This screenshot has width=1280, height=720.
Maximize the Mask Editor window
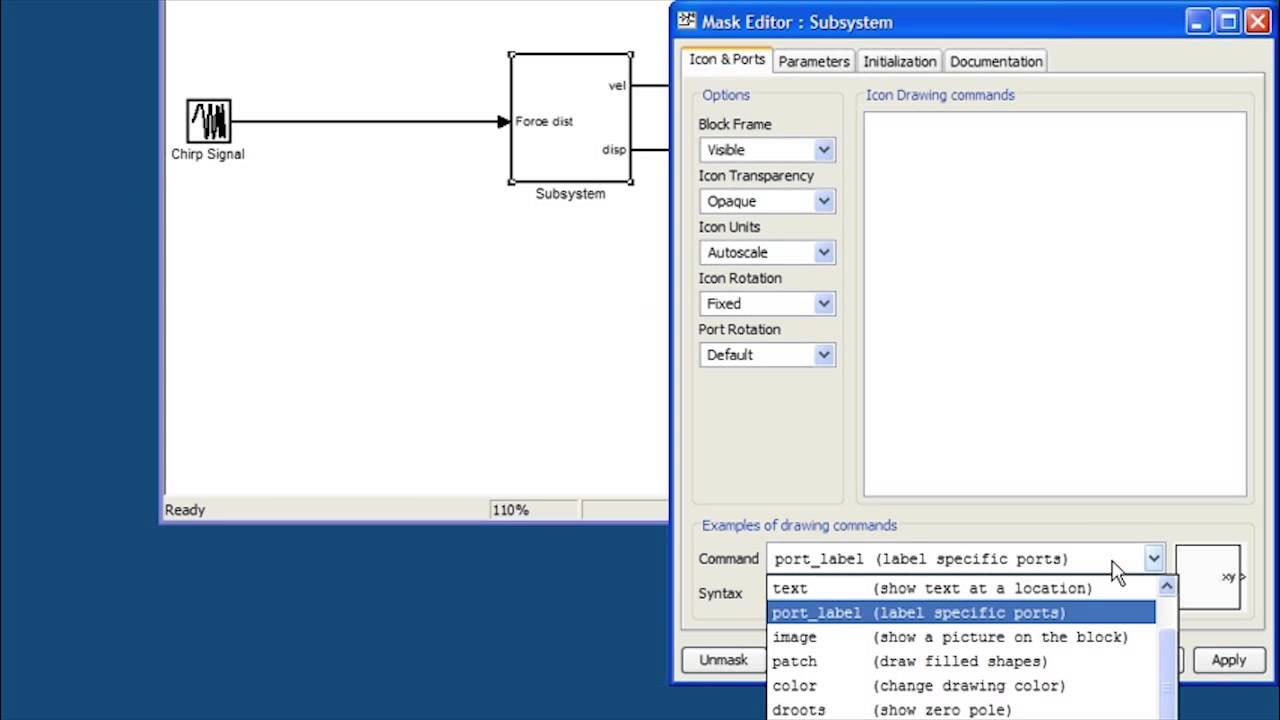tap(1228, 21)
